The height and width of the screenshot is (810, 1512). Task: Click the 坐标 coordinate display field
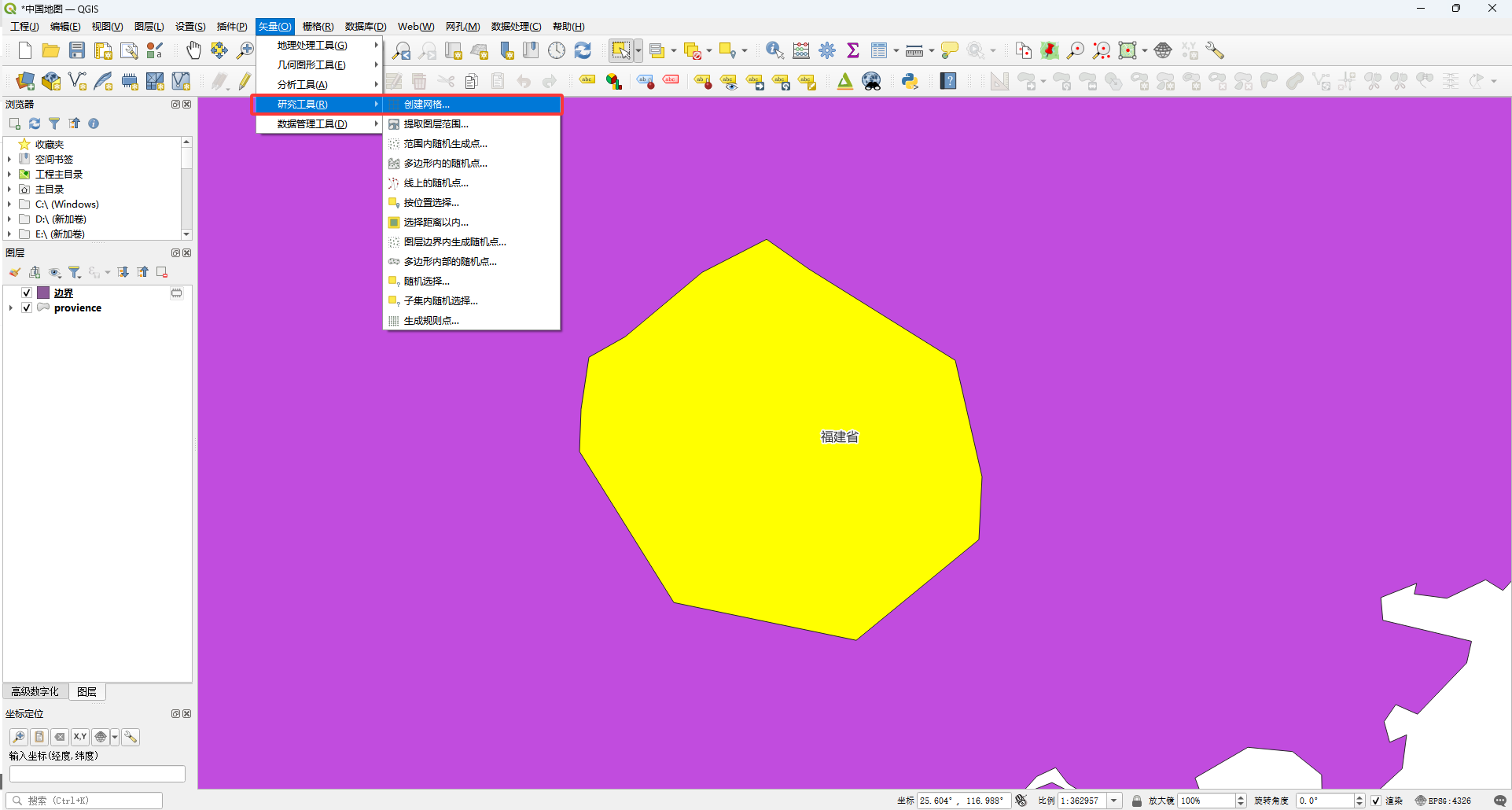tap(964, 801)
